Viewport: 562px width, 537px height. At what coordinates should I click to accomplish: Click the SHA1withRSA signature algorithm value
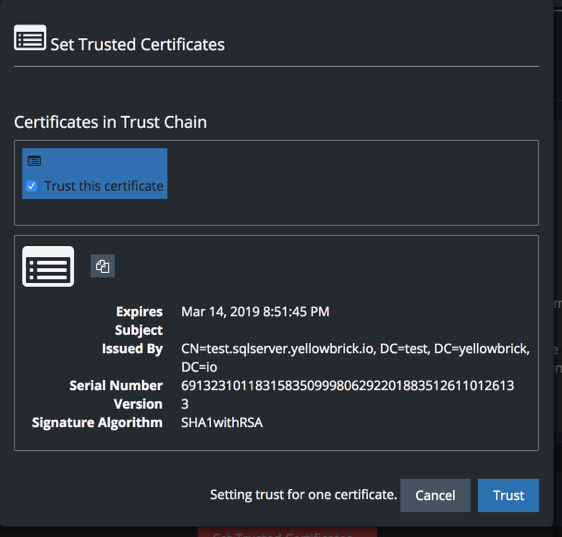[x=222, y=423]
